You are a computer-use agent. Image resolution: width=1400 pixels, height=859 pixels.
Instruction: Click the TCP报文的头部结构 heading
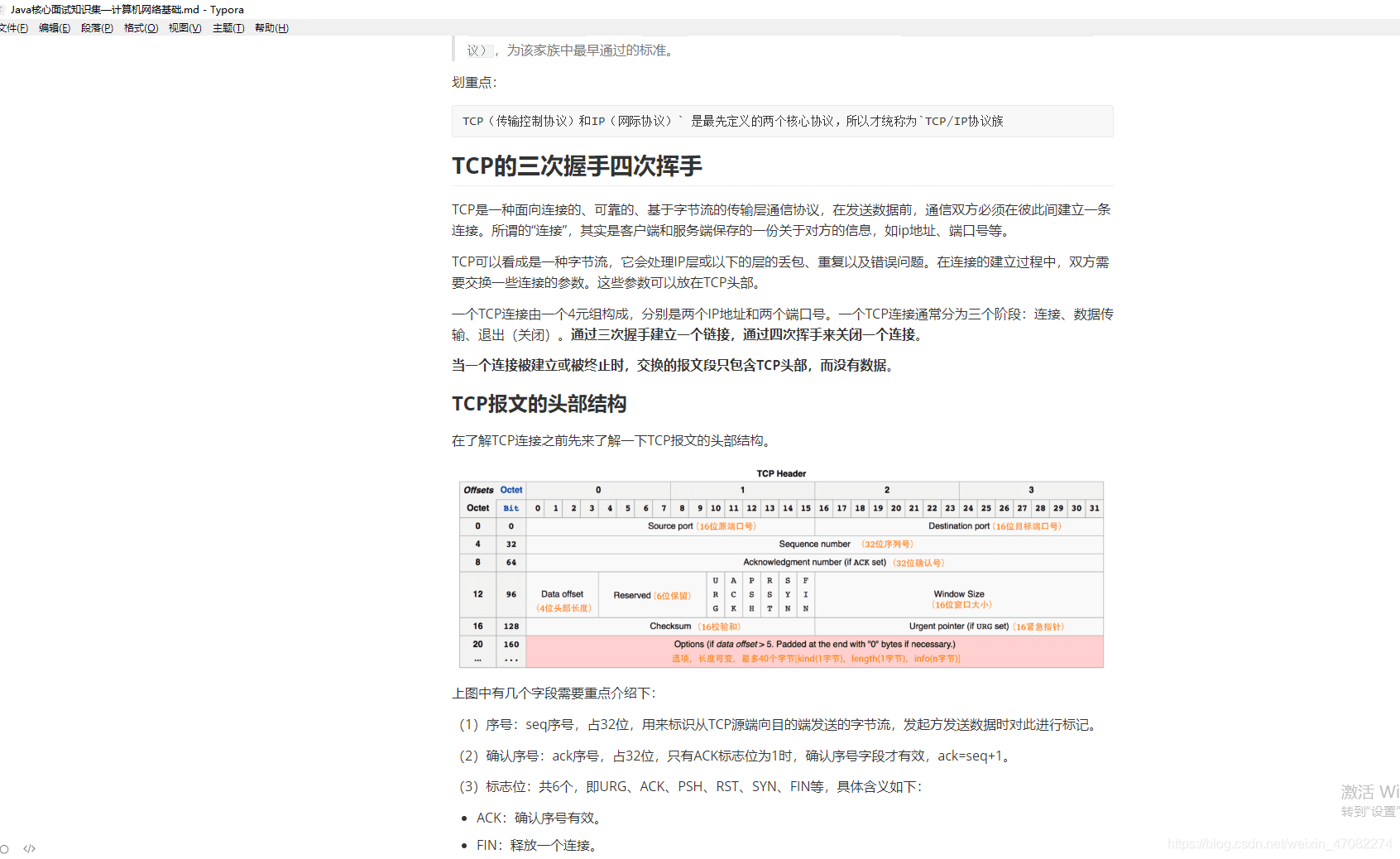click(539, 404)
